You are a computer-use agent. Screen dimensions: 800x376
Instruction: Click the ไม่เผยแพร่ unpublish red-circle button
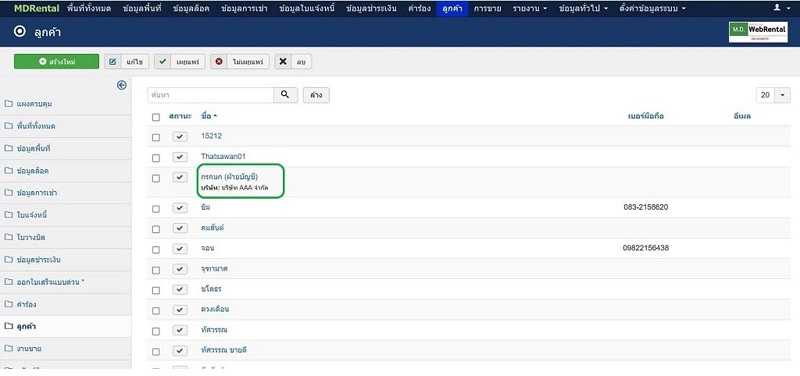click(240, 62)
